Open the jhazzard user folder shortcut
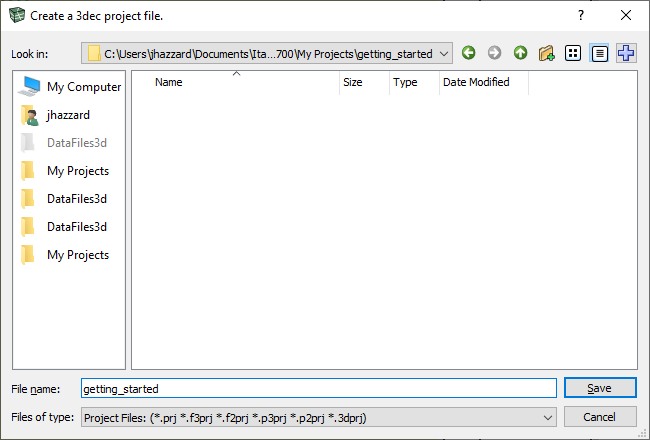 [x=68, y=115]
